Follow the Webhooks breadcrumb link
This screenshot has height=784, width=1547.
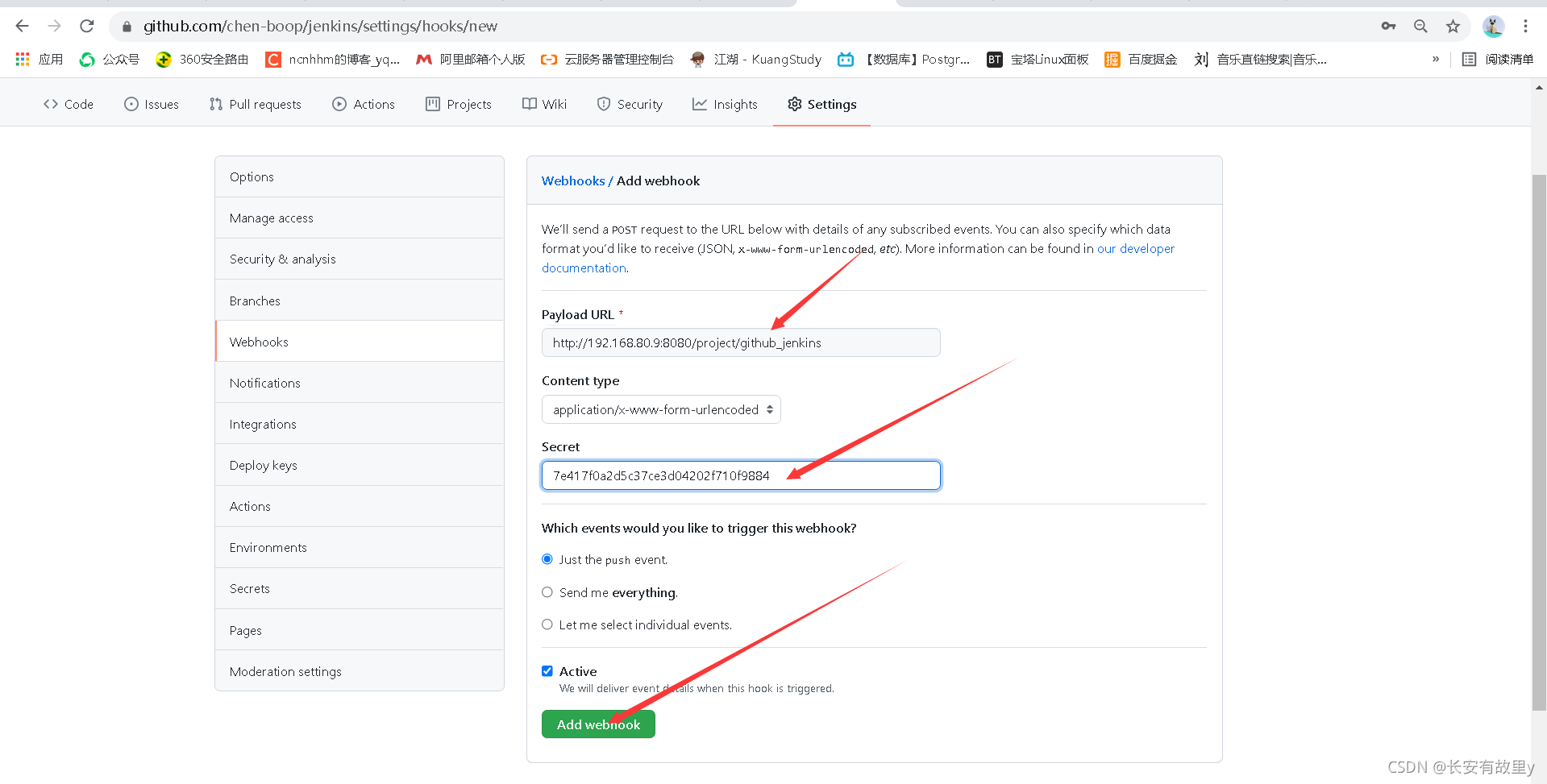click(x=573, y=180)
